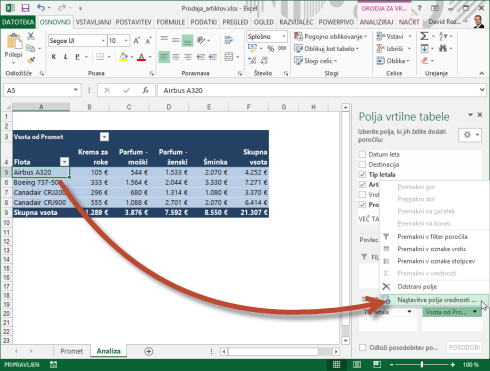Enable Odloži posodobitev postavitve checkbox

pyautogui.click(x=363, y=347)
